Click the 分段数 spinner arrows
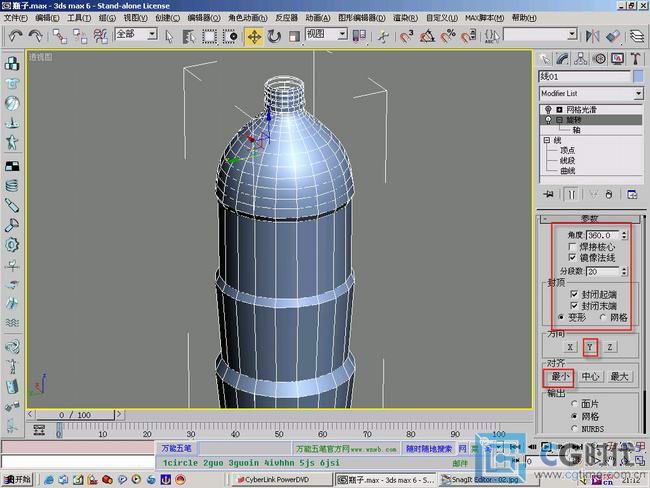This screenshot has width=650, height=488. click(x=624, y=272)
